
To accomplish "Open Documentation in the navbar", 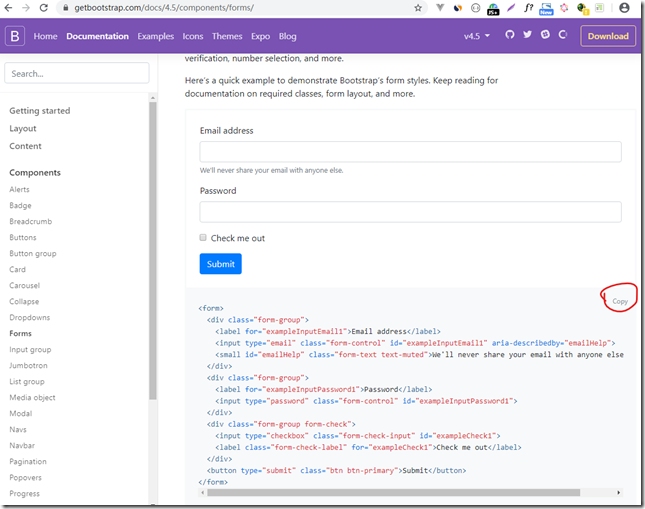I will (97, 36).
